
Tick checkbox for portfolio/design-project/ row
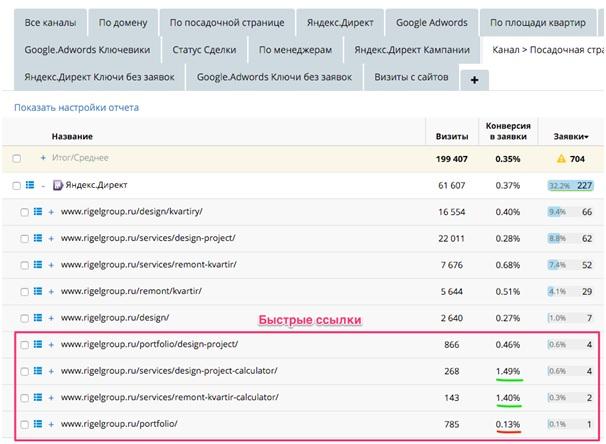pos(24,345)
